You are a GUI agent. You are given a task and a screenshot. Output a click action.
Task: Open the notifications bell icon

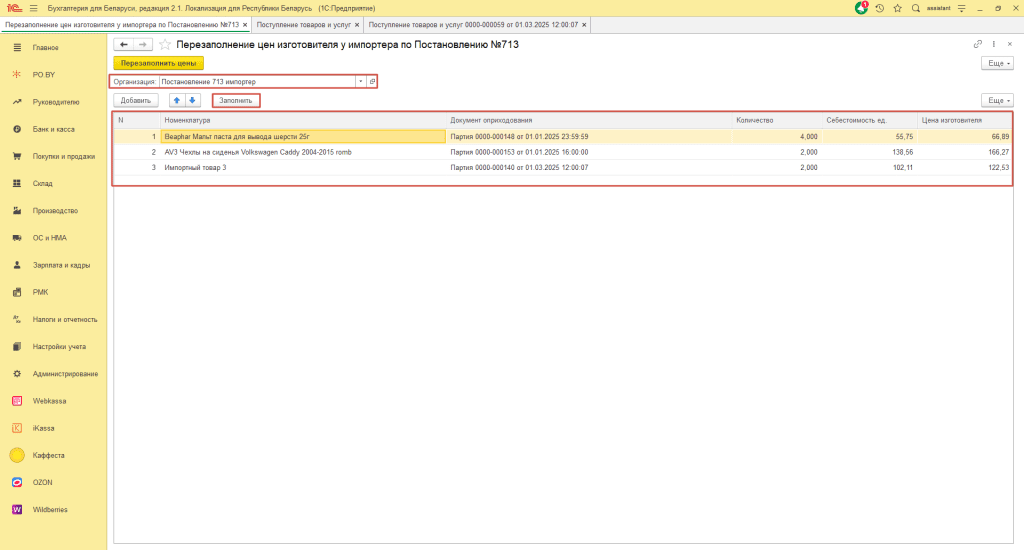click(x=862, y=8)
